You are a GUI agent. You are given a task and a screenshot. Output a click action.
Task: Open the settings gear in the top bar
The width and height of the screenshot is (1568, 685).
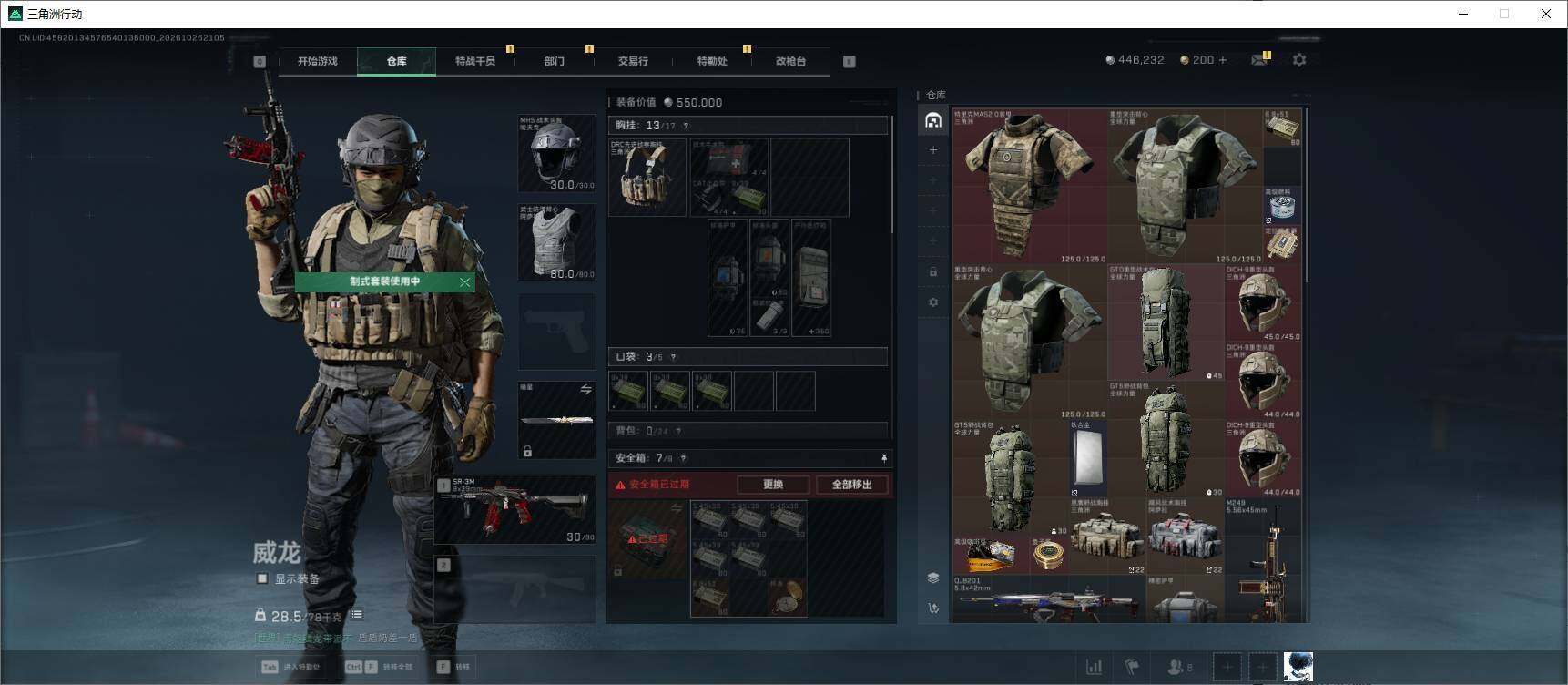[x=1299, y=59]
